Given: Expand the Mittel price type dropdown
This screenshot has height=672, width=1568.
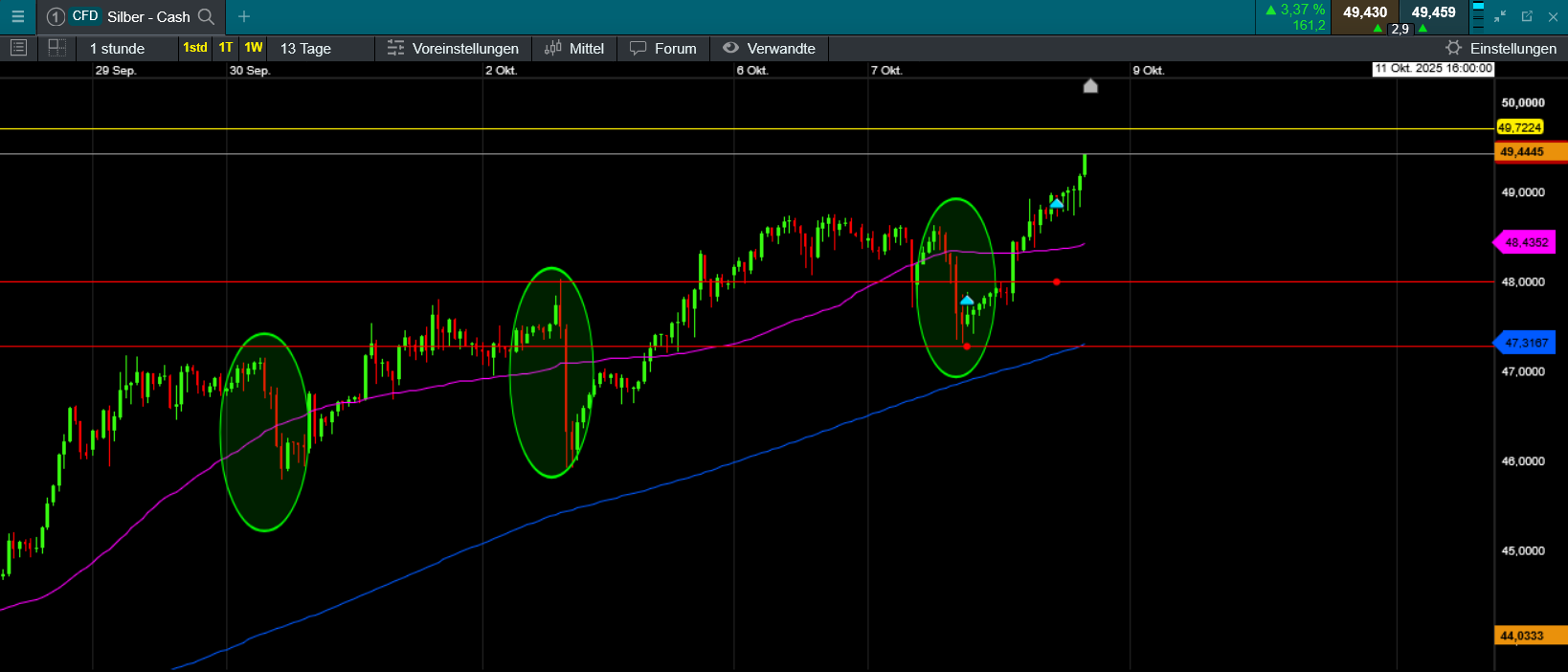Looking at the screenshot, I should click(574, 48).
